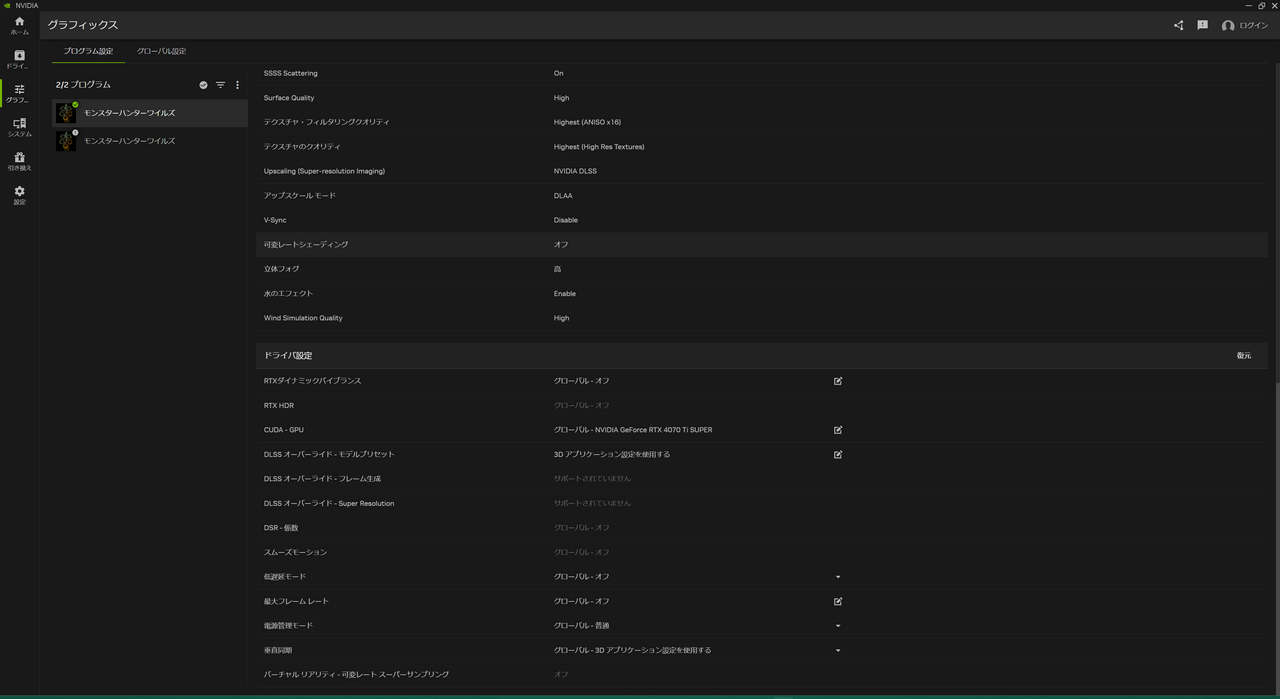Expand the 垂直同期 dropdown
This screenshot has height=699, width=1280.
tap(838, 650)
